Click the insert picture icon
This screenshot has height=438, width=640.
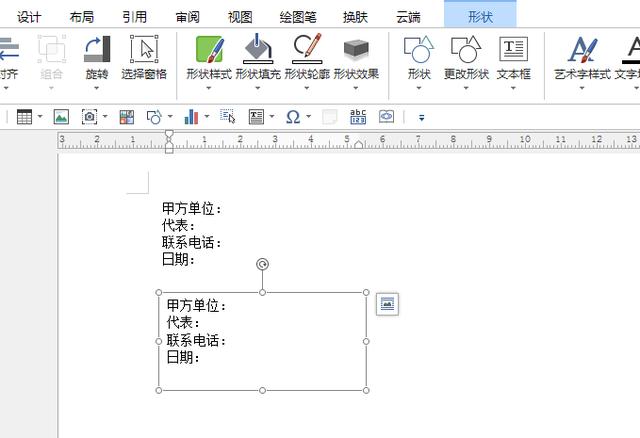[x=61, y=117]
